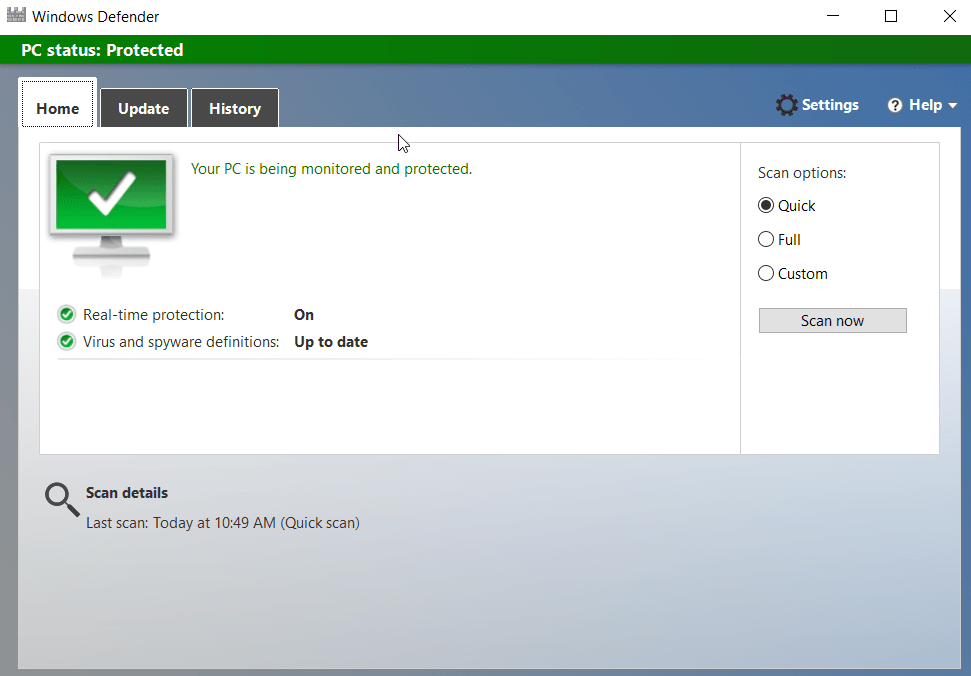Click the PC status: Protected banner text
971x676 pixels.
tap(102, 50)
